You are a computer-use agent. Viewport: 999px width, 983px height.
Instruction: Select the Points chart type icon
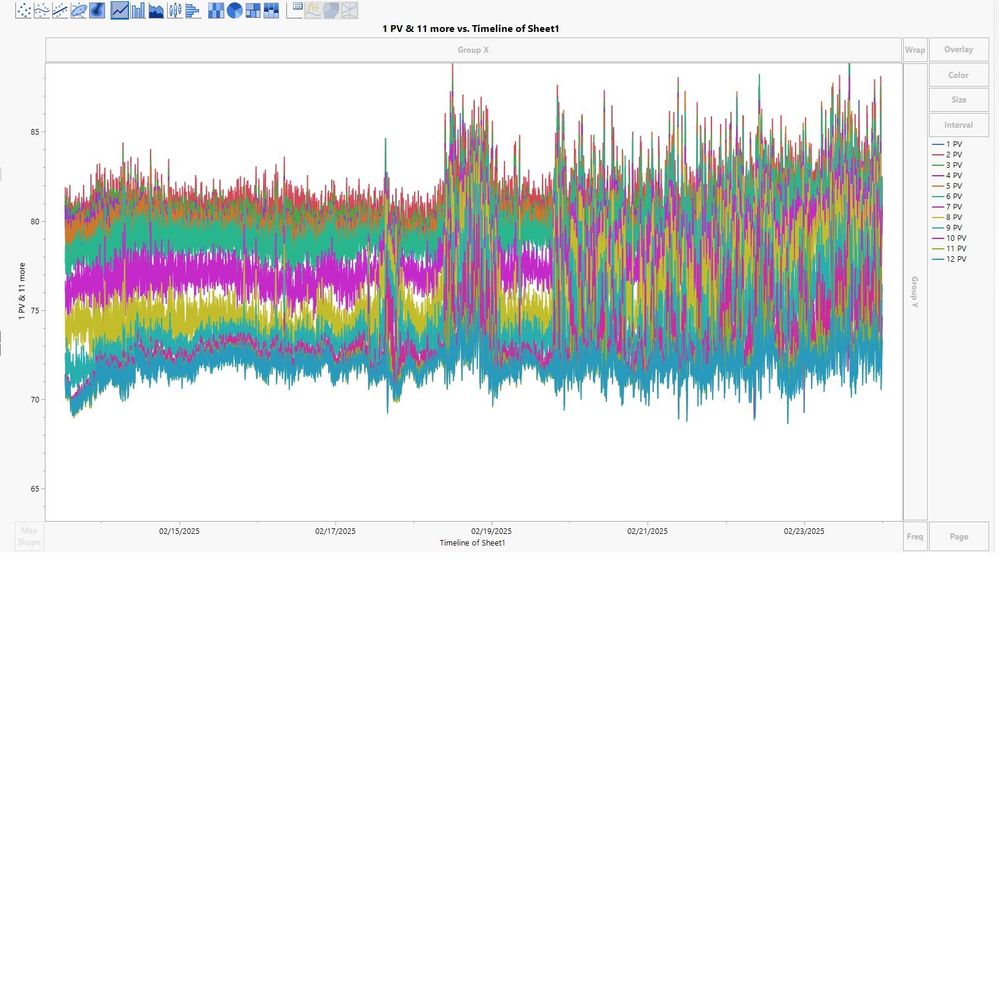[x=23, y=11]
